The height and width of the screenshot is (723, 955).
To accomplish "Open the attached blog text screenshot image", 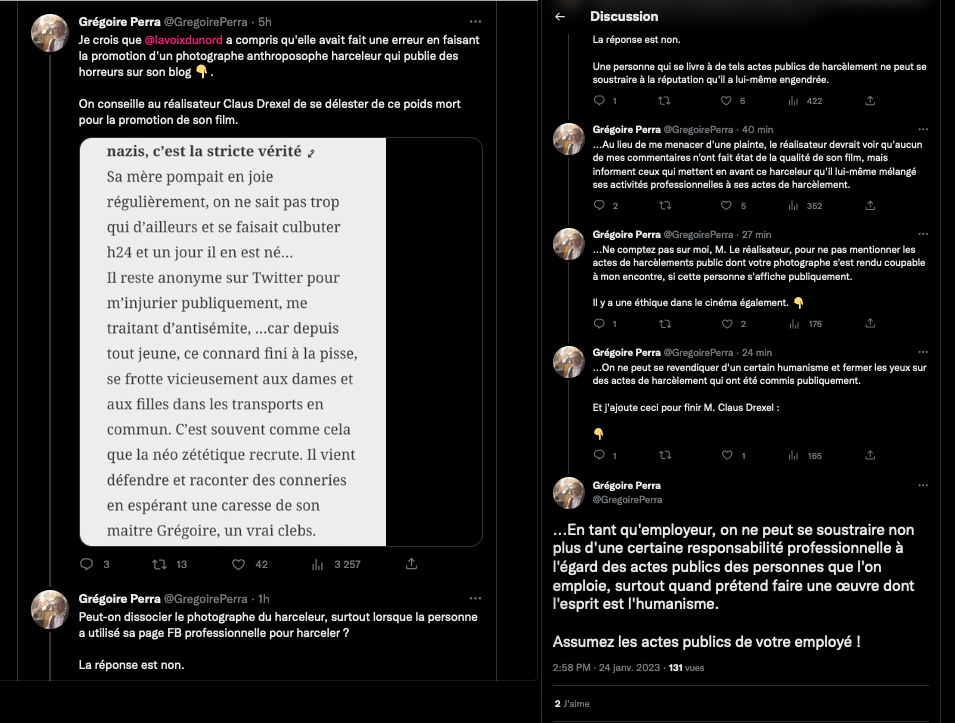I will click(245, 342).
